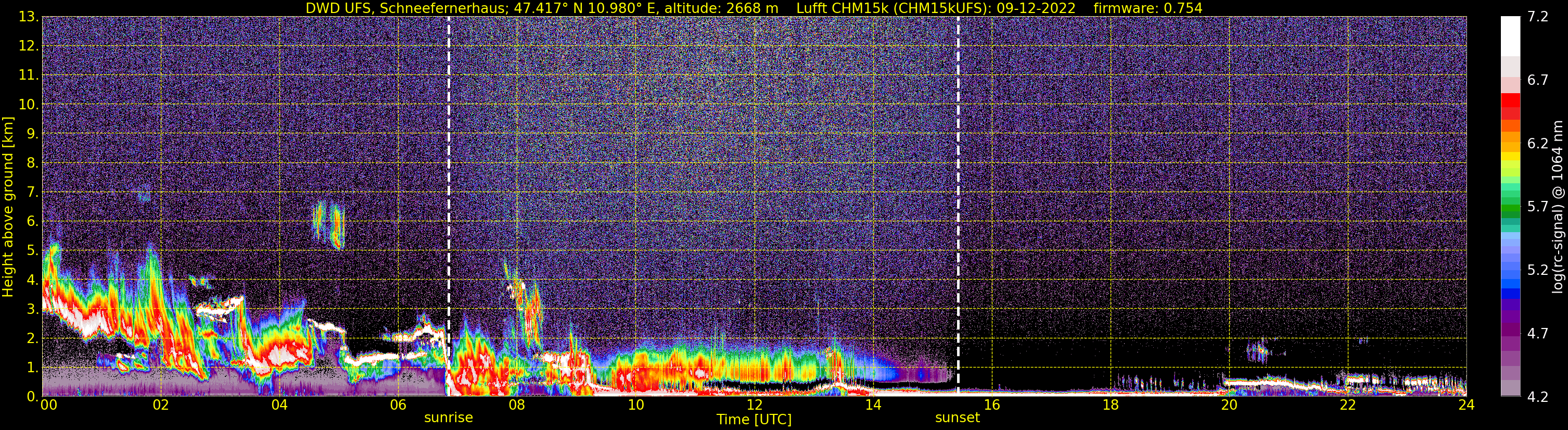Click the time axis tick '18'
Viewport: 1568px width, 430px height.
[x=1110, y=405]
